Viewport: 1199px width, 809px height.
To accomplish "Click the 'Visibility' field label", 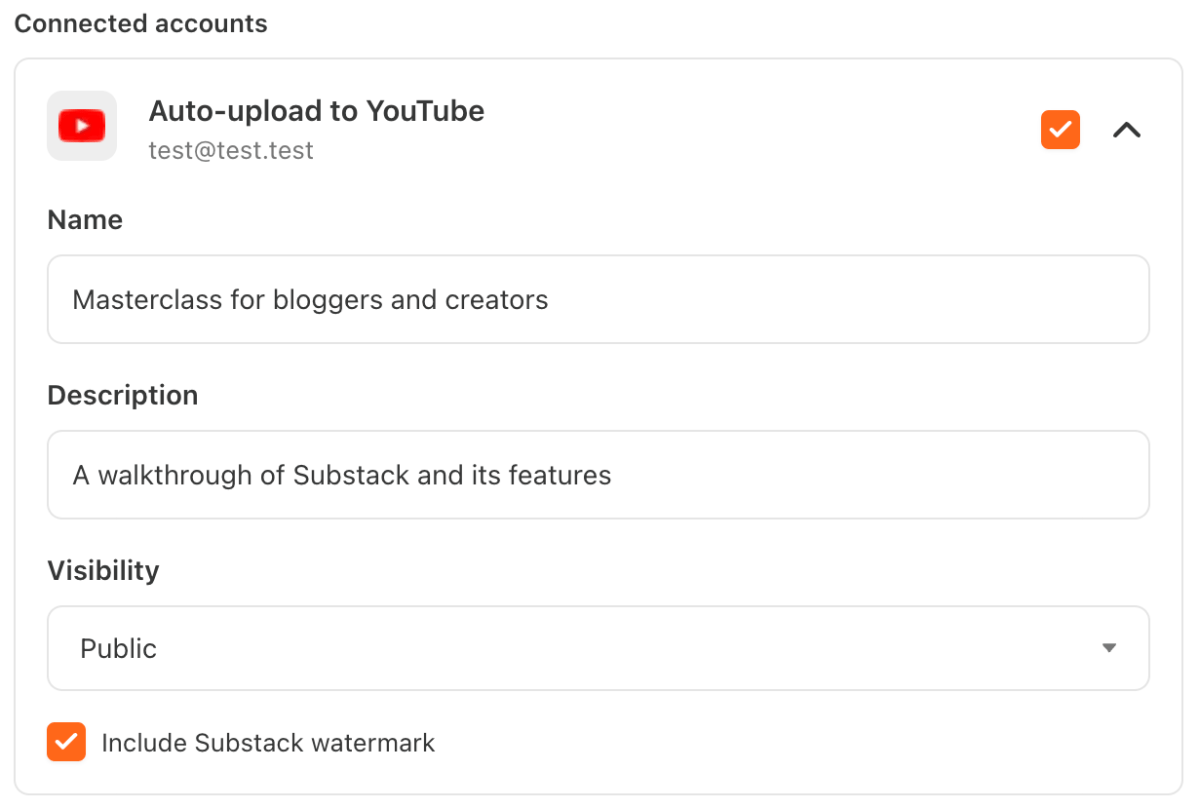I will pos(103,570).
